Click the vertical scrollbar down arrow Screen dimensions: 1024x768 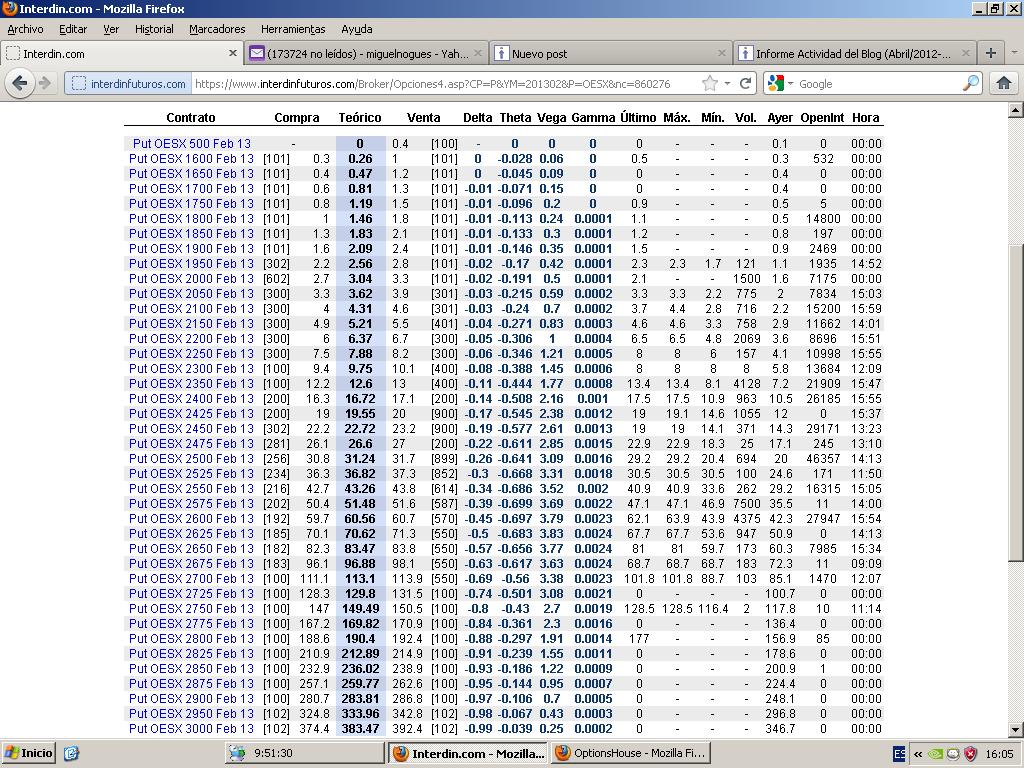[1016, 729]
